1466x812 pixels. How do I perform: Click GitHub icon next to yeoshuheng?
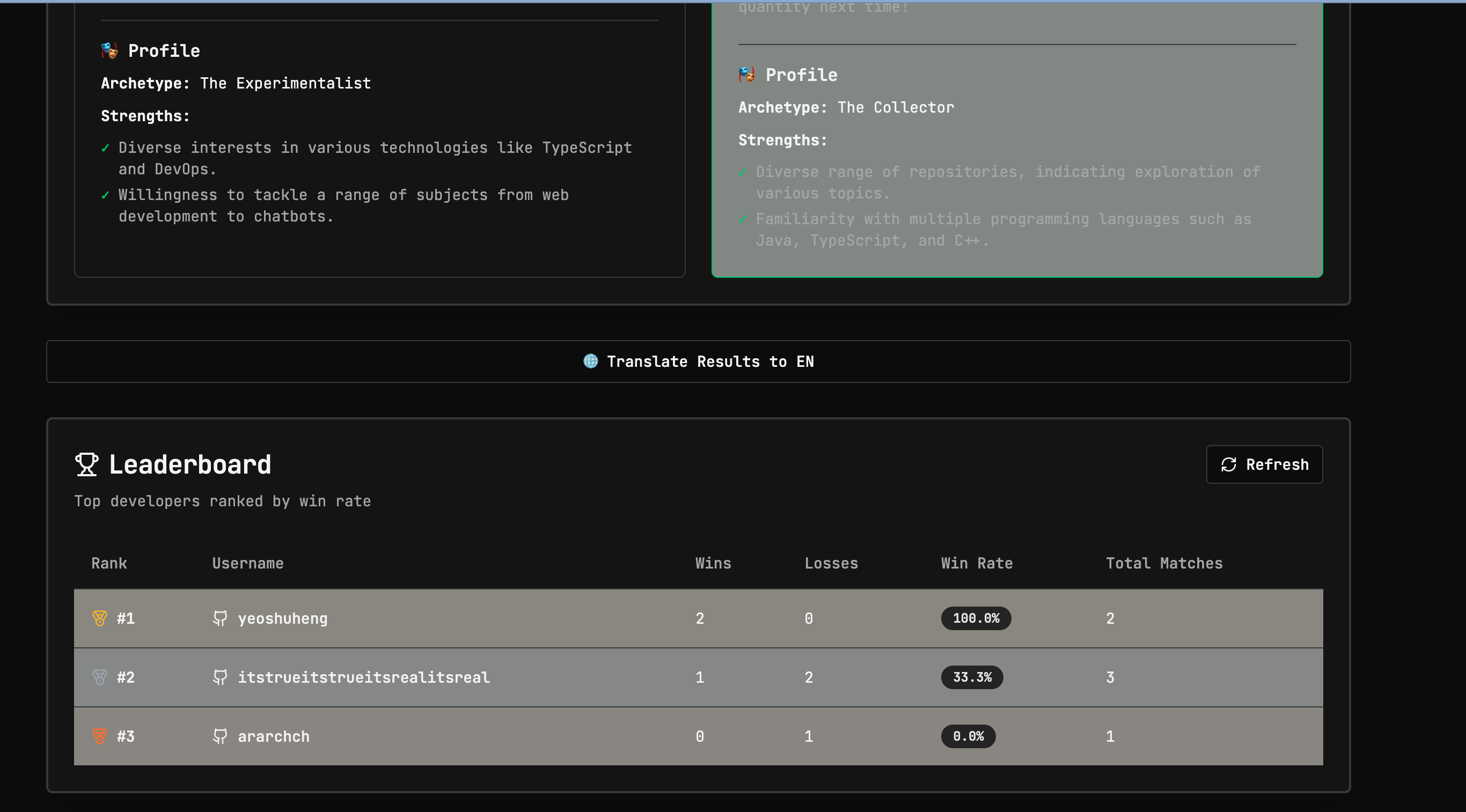coord(219,618)
